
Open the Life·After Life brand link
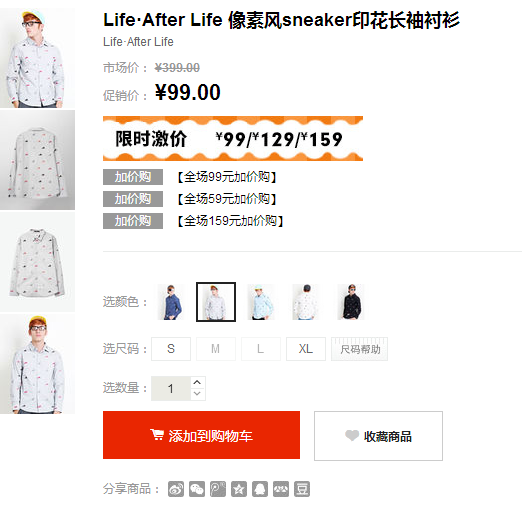click(138, 42)
